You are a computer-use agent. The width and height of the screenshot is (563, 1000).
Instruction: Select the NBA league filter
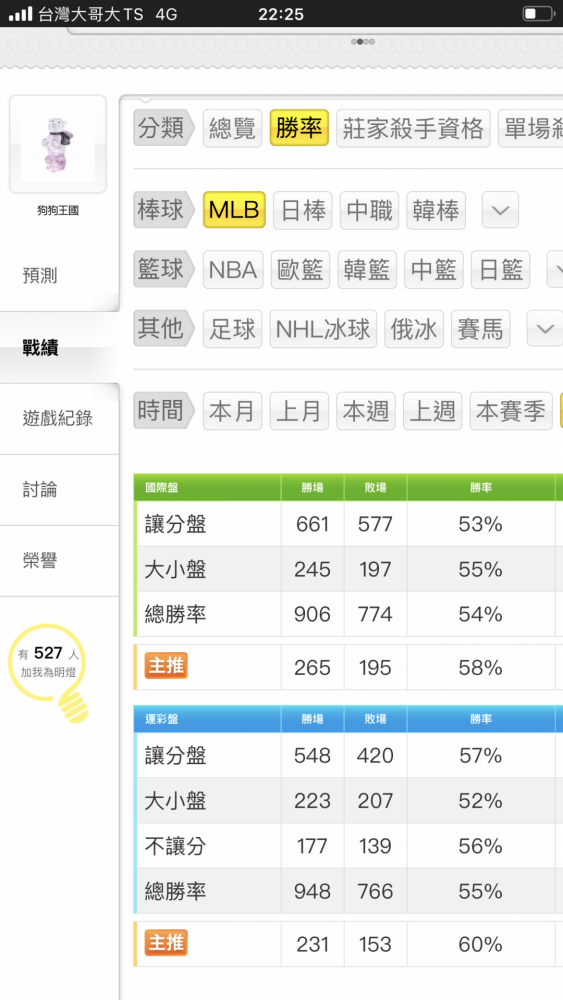pos(233,270)
